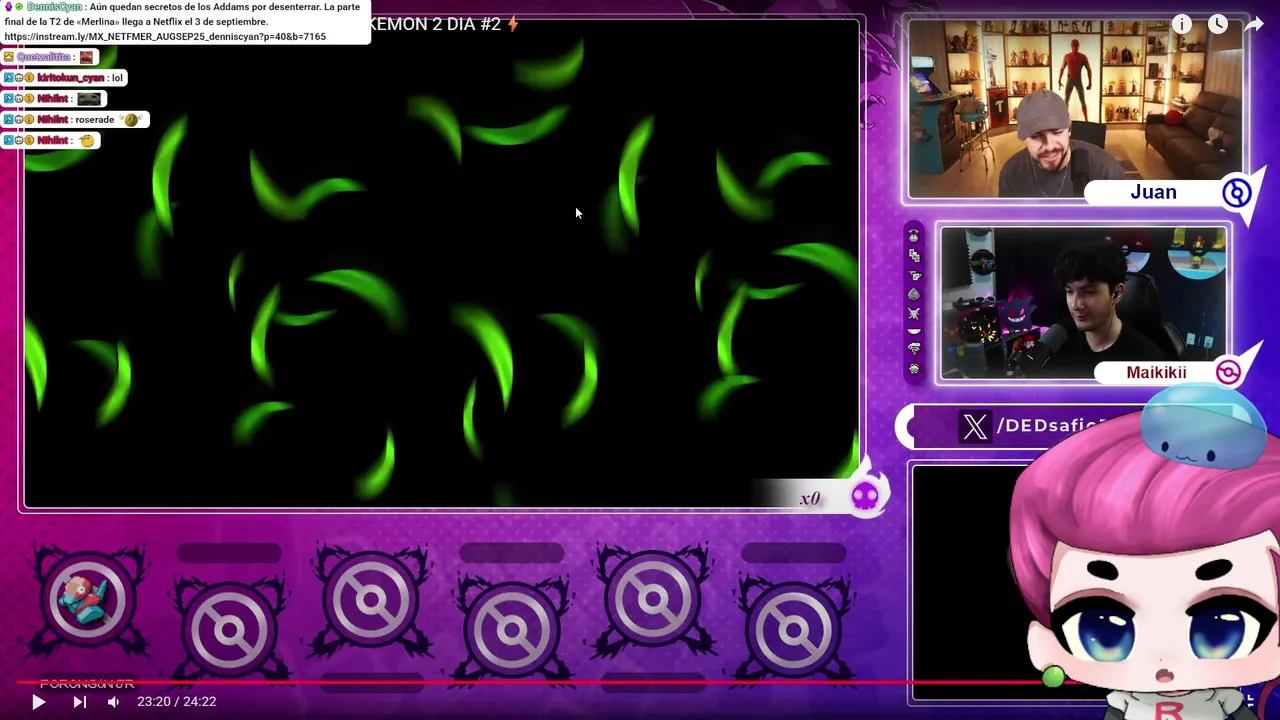The width and height of the screenshot is (1280, 720).
Task: Click the second badge icon in sidebar strip
Action: 913,255
